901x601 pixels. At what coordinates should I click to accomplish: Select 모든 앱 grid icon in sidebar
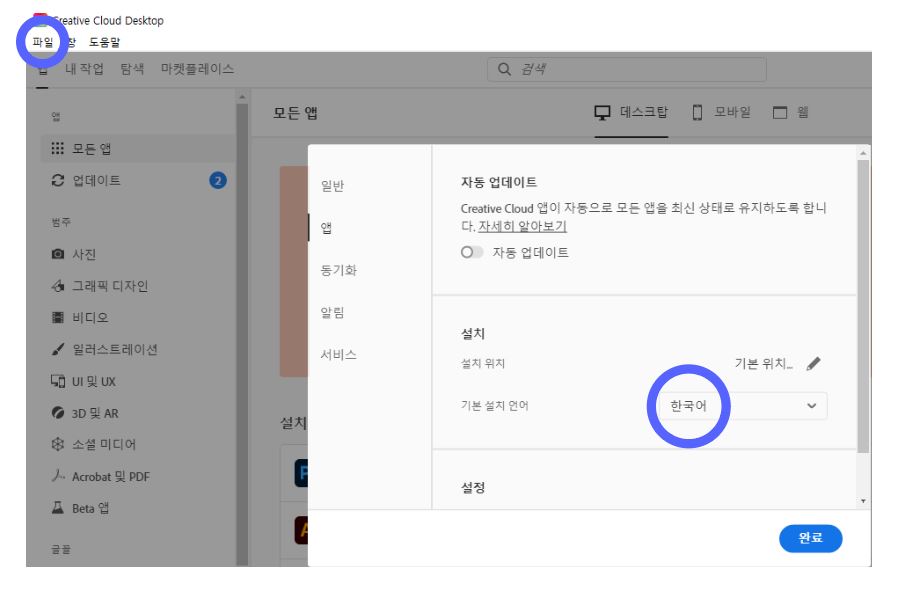coord(57,149)
